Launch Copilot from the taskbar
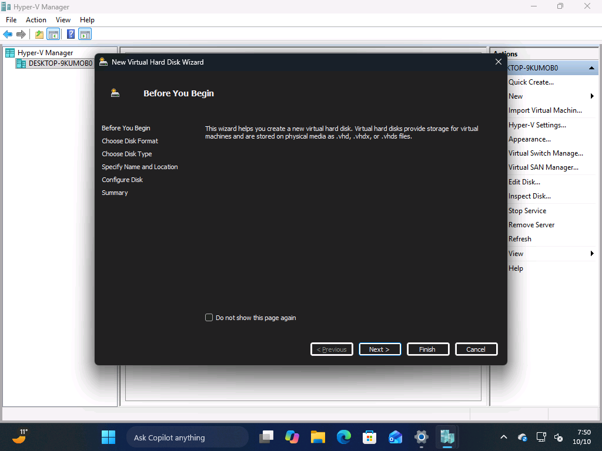The image size is (602, 451). coord(292,437)
